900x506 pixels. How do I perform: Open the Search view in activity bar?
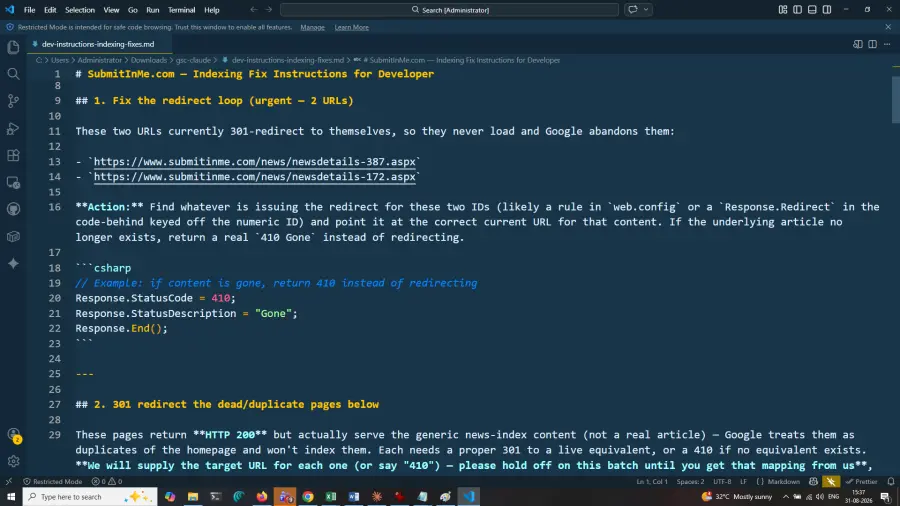(x=13, y=74)
